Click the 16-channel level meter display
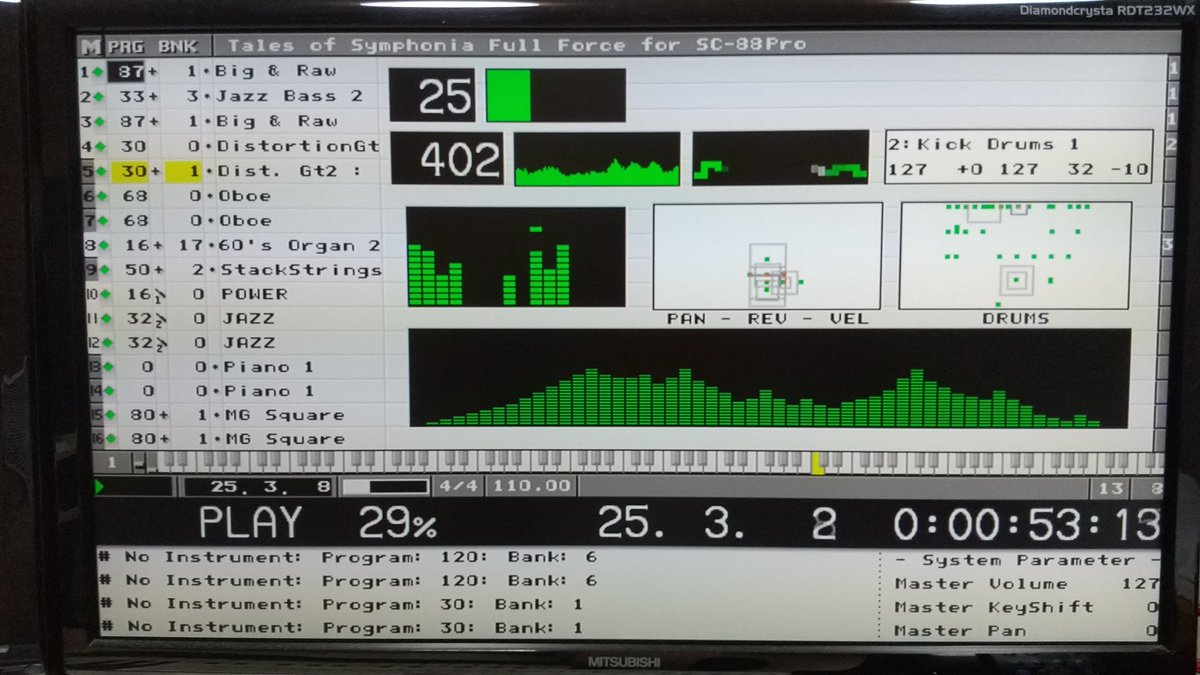Screen dimensions: 1200x675 516,257
